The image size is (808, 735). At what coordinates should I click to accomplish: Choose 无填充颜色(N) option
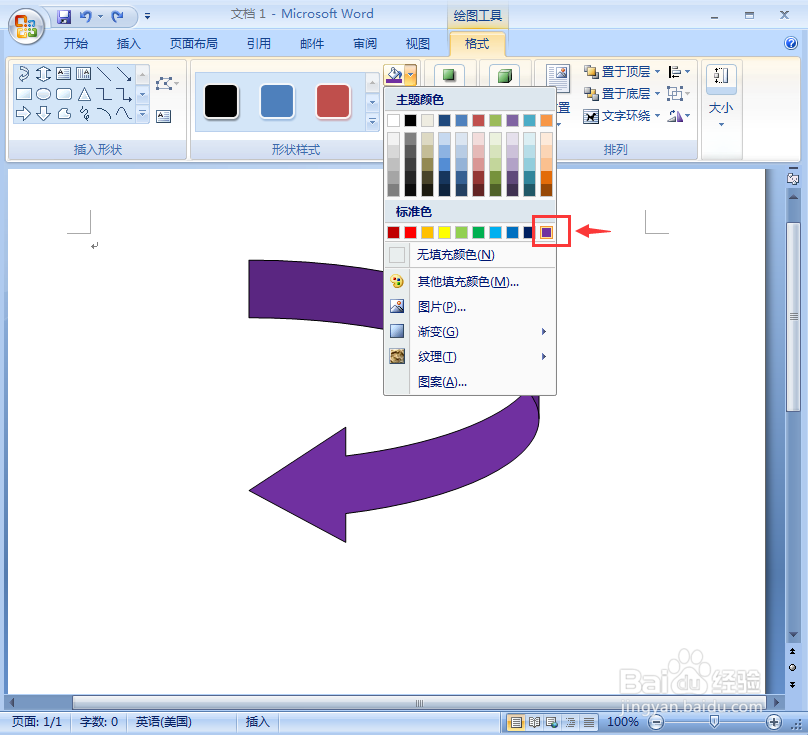click(x=470, y=255)
